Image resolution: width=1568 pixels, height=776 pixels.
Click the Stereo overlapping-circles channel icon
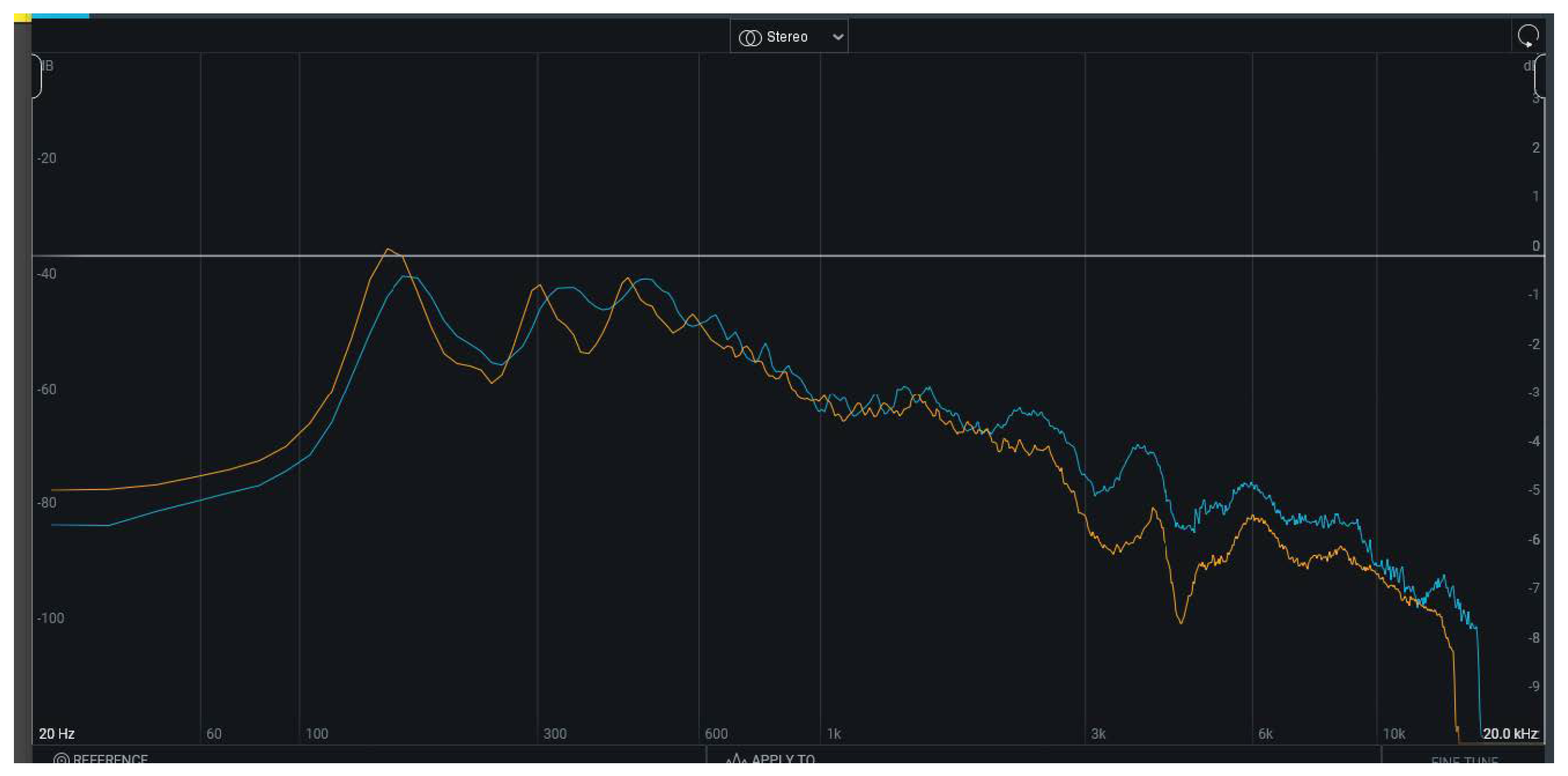749,38
